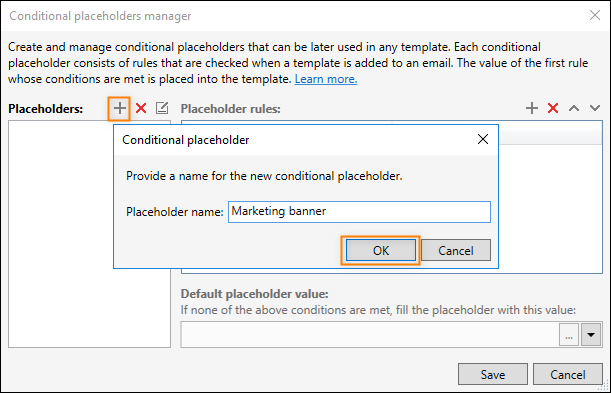
Task: Close the Conditional placeholder dialog
Action: coord(483,139)
